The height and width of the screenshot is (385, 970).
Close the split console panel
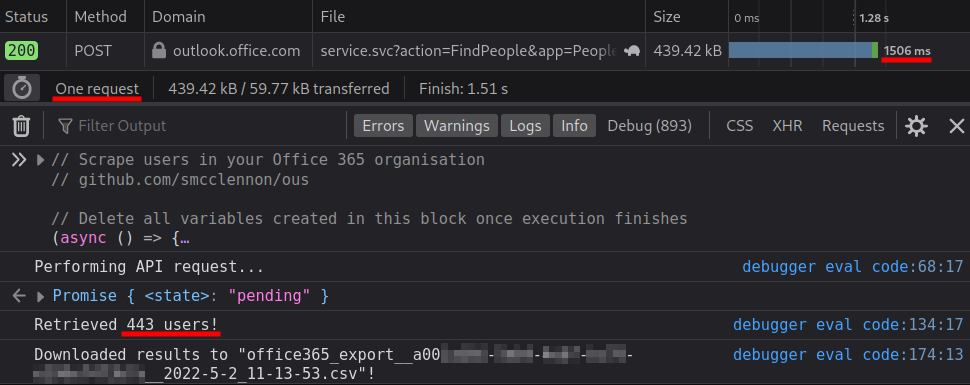click(956, 126)
